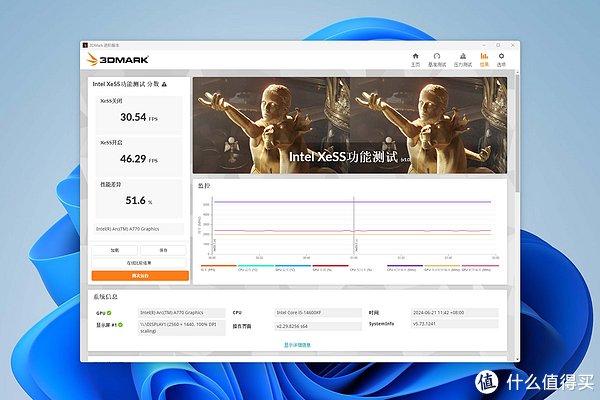
Task: Click the 51.6 % performance difference value
Action: [139, 201]
